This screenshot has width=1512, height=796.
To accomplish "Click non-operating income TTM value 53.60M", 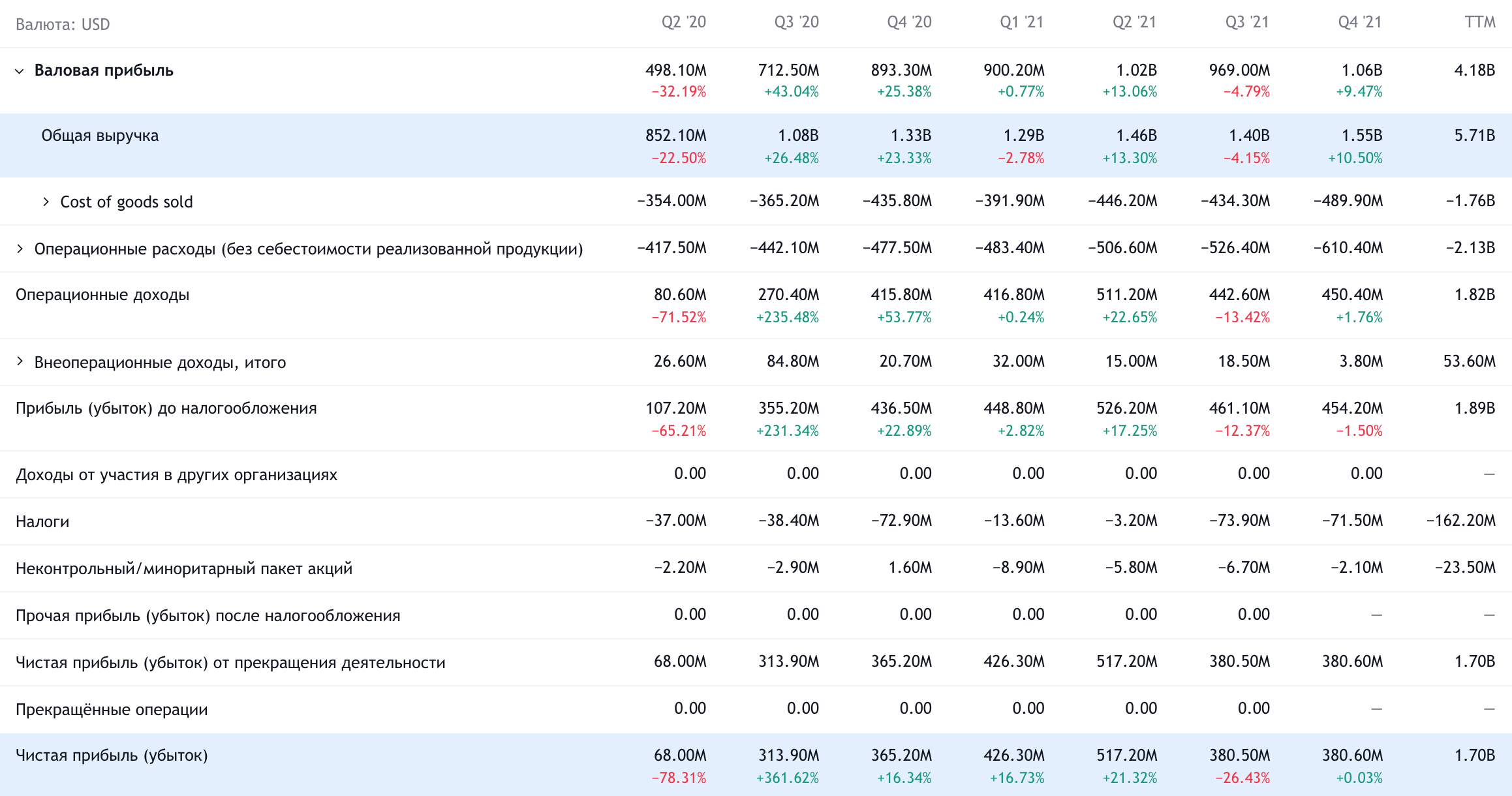I will click(1470, 361).
